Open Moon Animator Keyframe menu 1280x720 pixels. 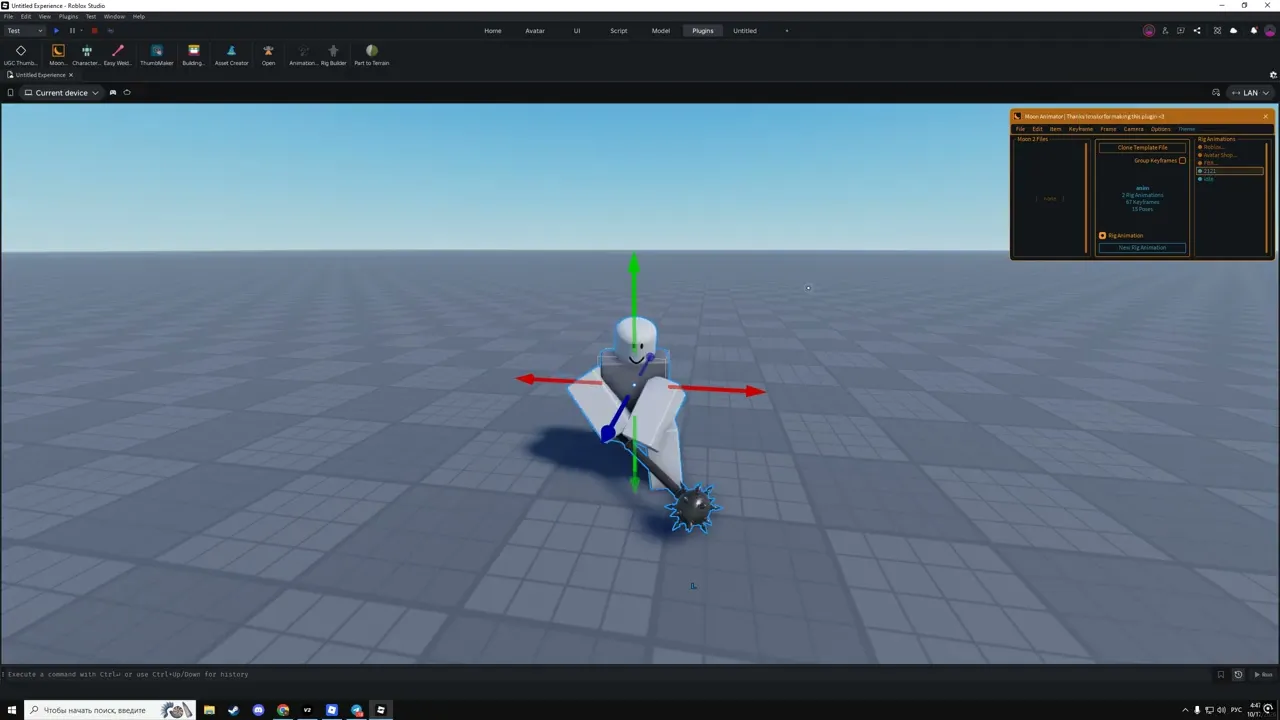coord(1081,129)
